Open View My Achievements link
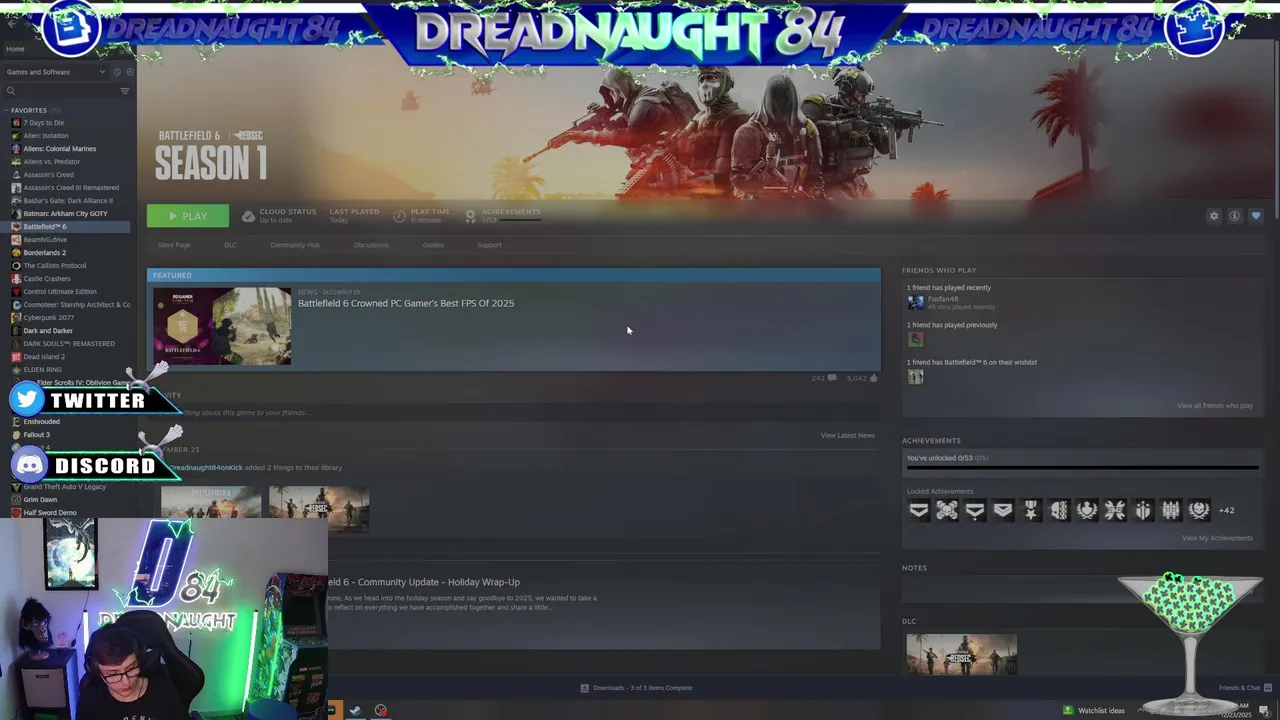This screenshot has width=1280, height=720. [1217, 538]
